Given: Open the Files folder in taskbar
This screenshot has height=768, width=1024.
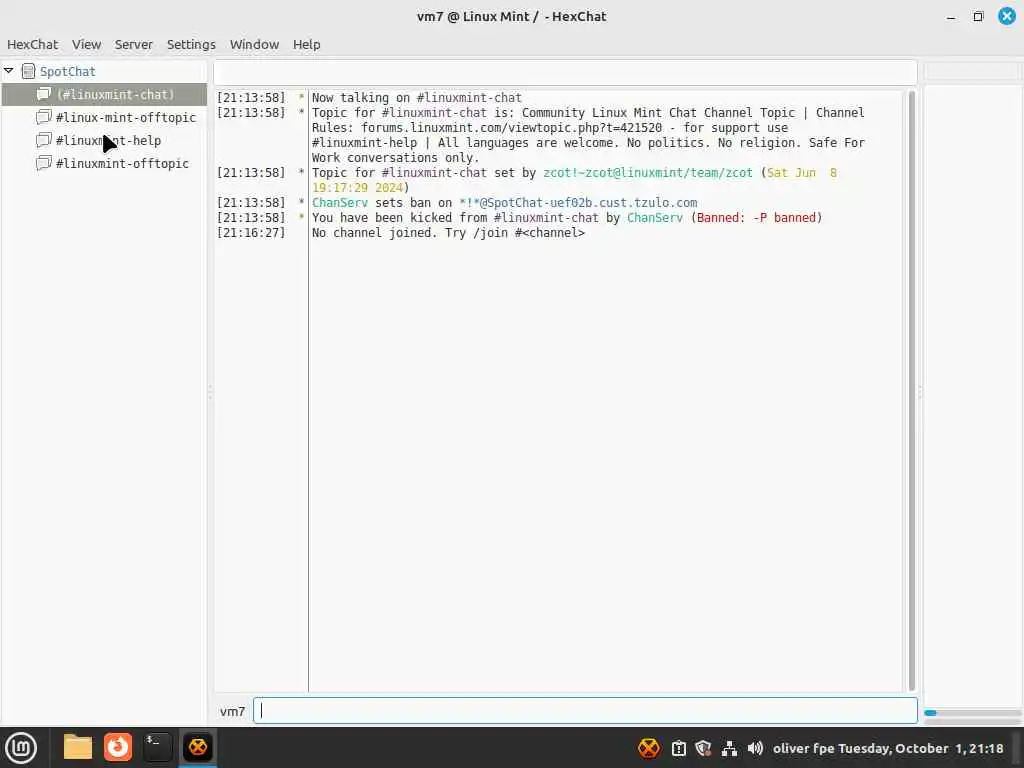Looking at the screenshot, I should (x=78, y=747).
